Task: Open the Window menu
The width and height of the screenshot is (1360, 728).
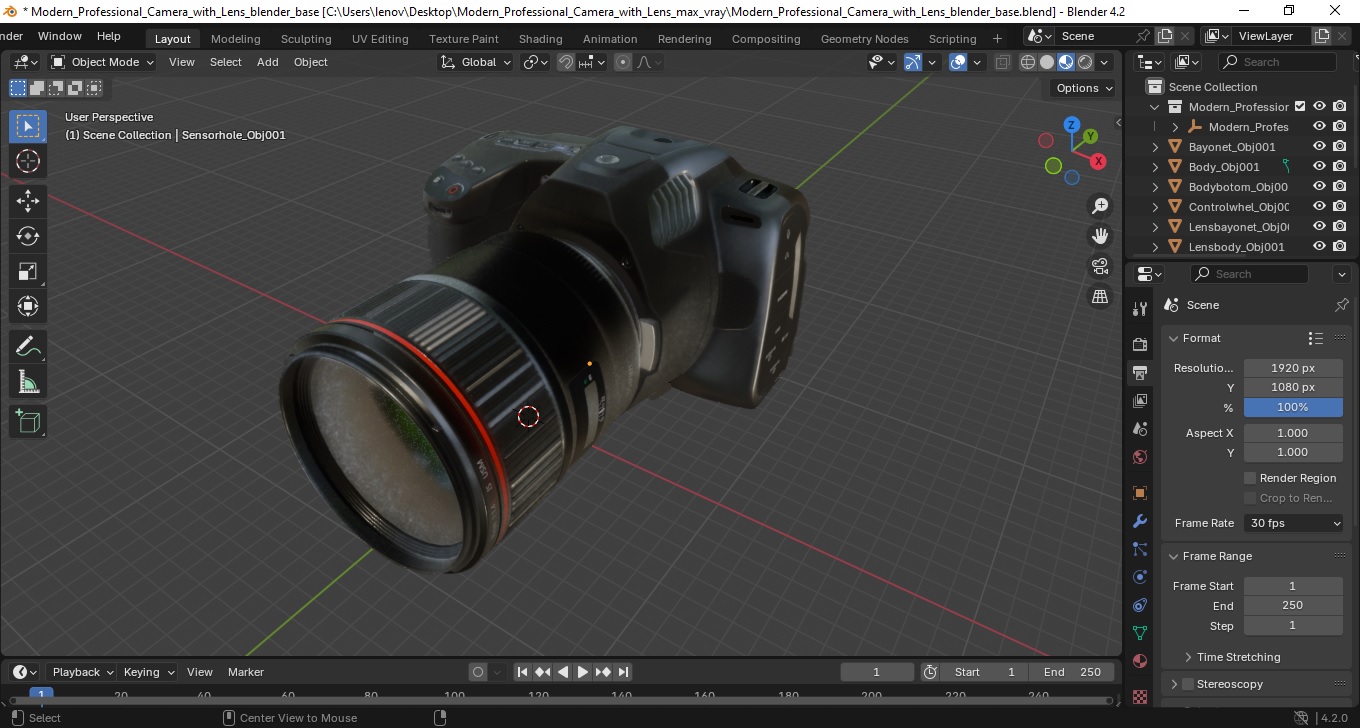Action: (x=60, y=36)
